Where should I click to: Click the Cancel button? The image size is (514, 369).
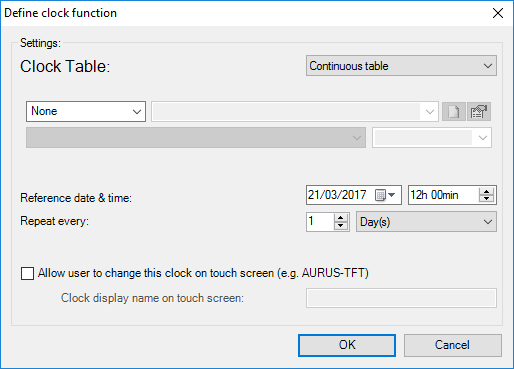453,345
